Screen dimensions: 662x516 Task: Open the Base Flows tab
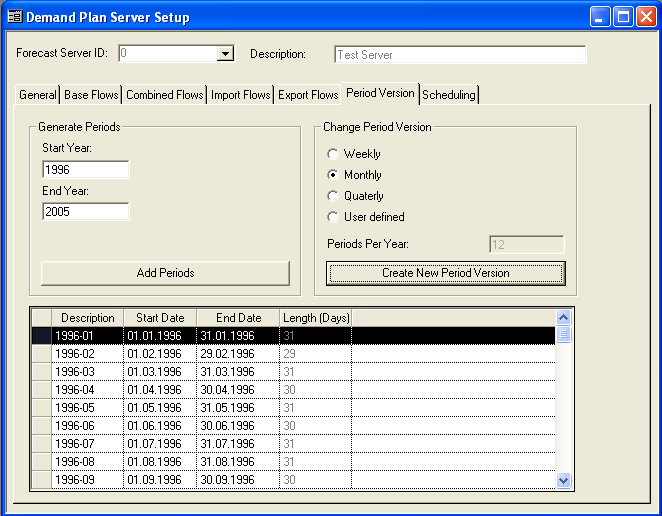pos(91,95)
